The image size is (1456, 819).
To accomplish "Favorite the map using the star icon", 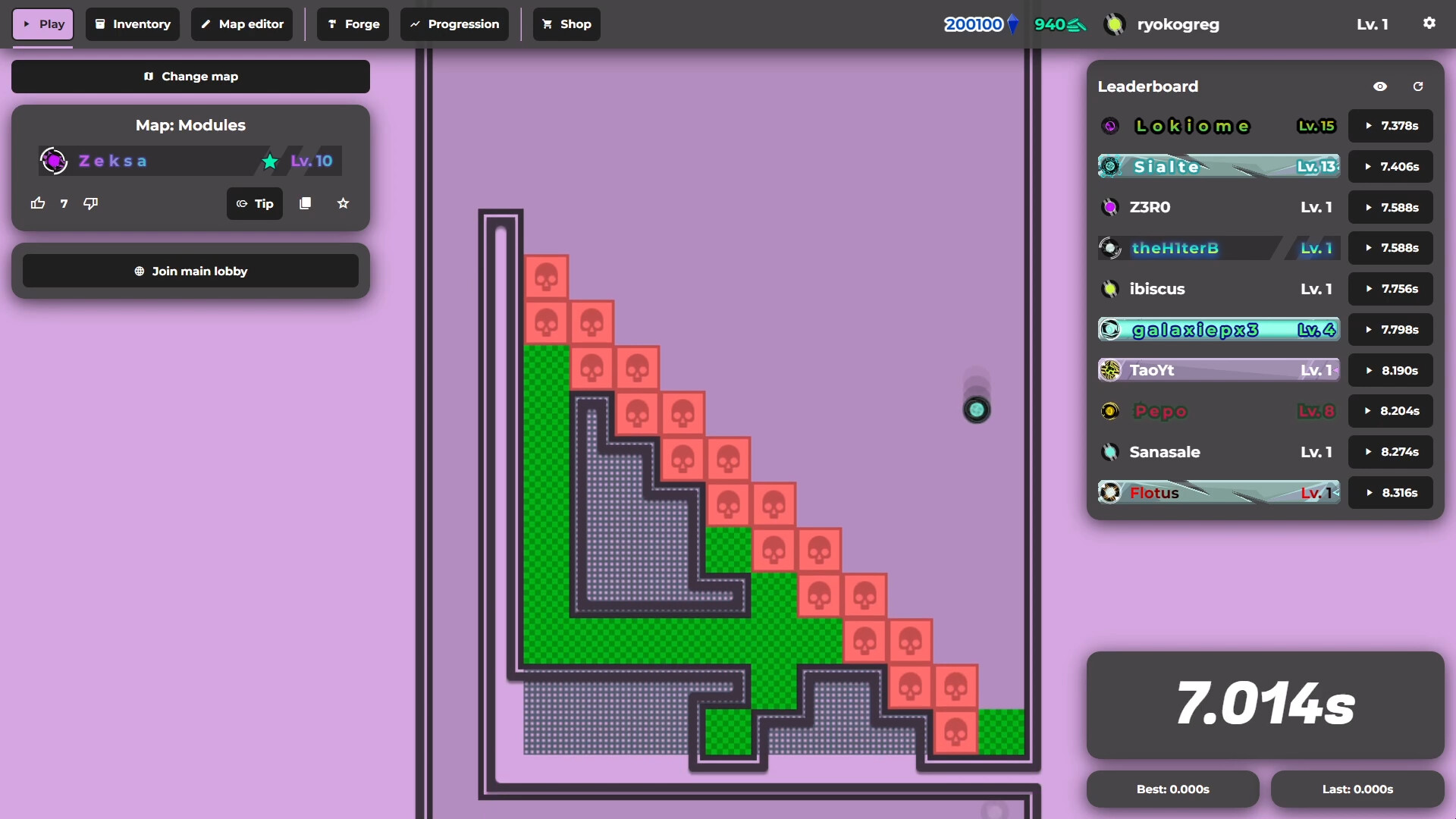I will pyautogui.click(x=343, y=203).
